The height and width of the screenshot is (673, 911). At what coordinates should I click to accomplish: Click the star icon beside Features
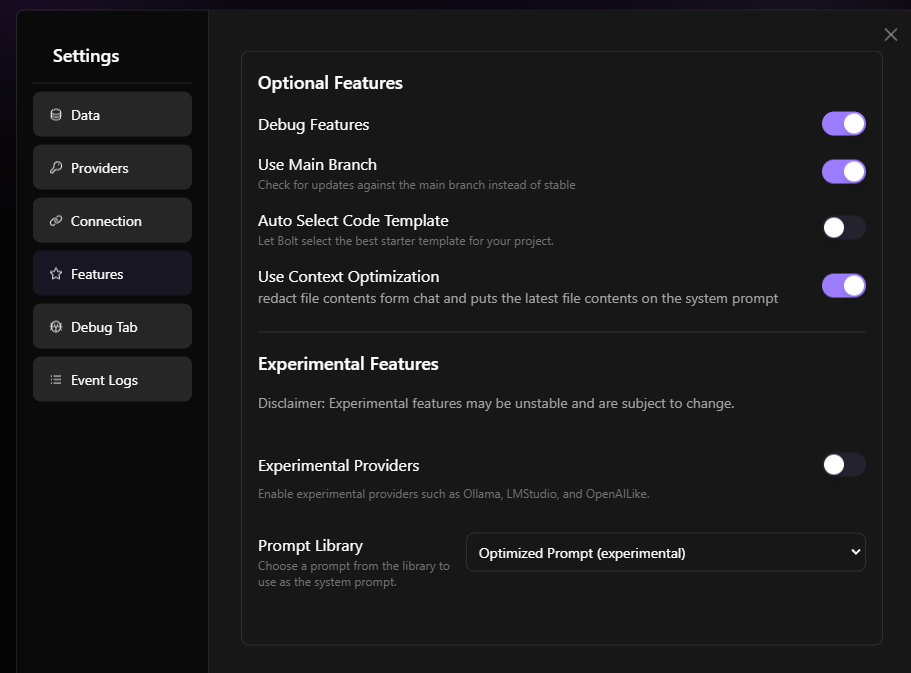coord(56,274)
